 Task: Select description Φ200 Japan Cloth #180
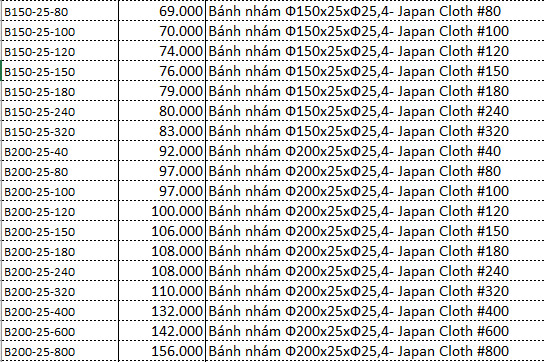[375, 251]
